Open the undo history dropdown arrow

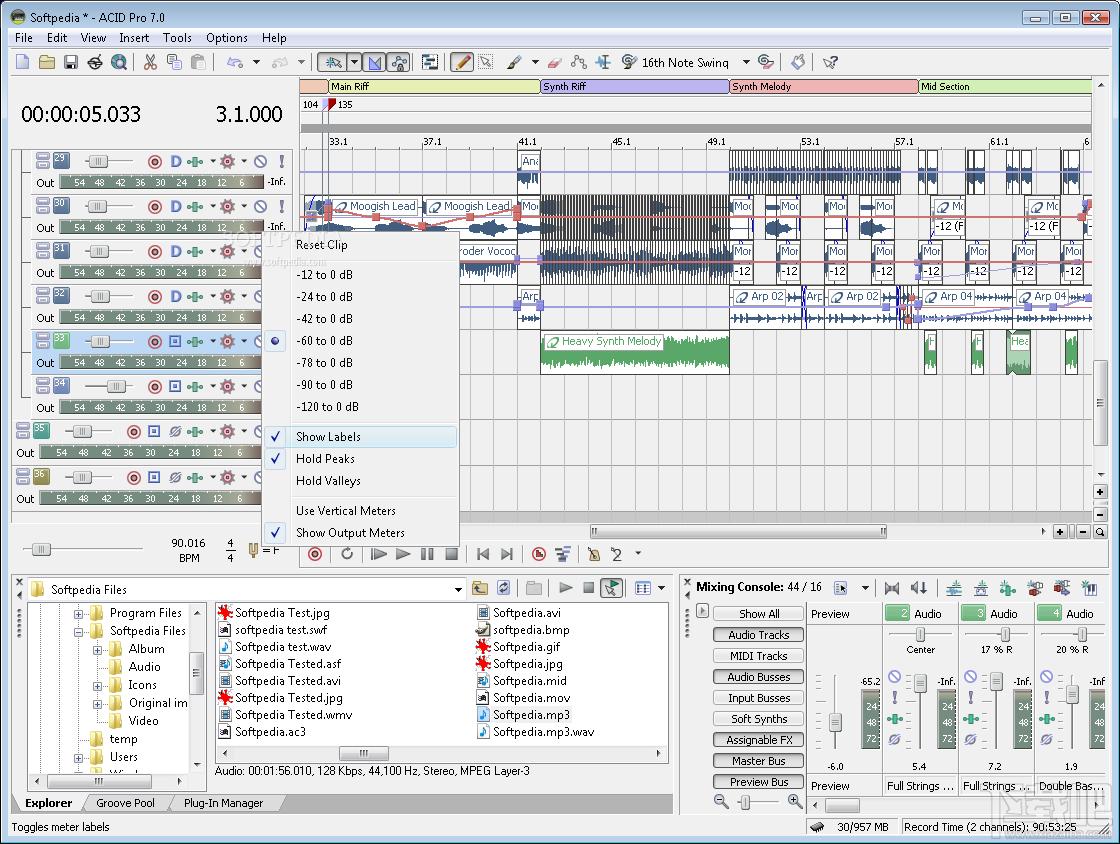tap(256, 62)
